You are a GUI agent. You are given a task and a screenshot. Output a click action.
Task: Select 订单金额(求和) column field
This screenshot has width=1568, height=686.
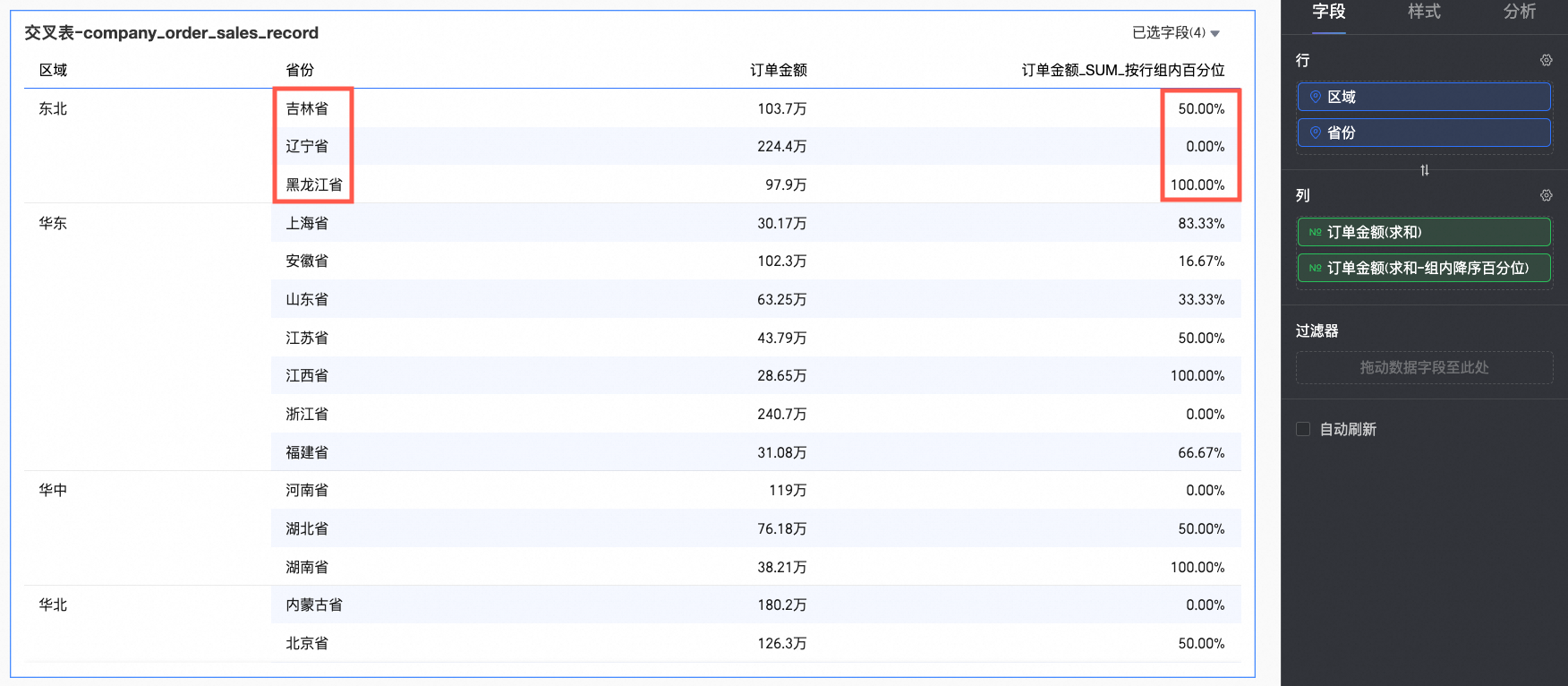tap(1424, 232)
